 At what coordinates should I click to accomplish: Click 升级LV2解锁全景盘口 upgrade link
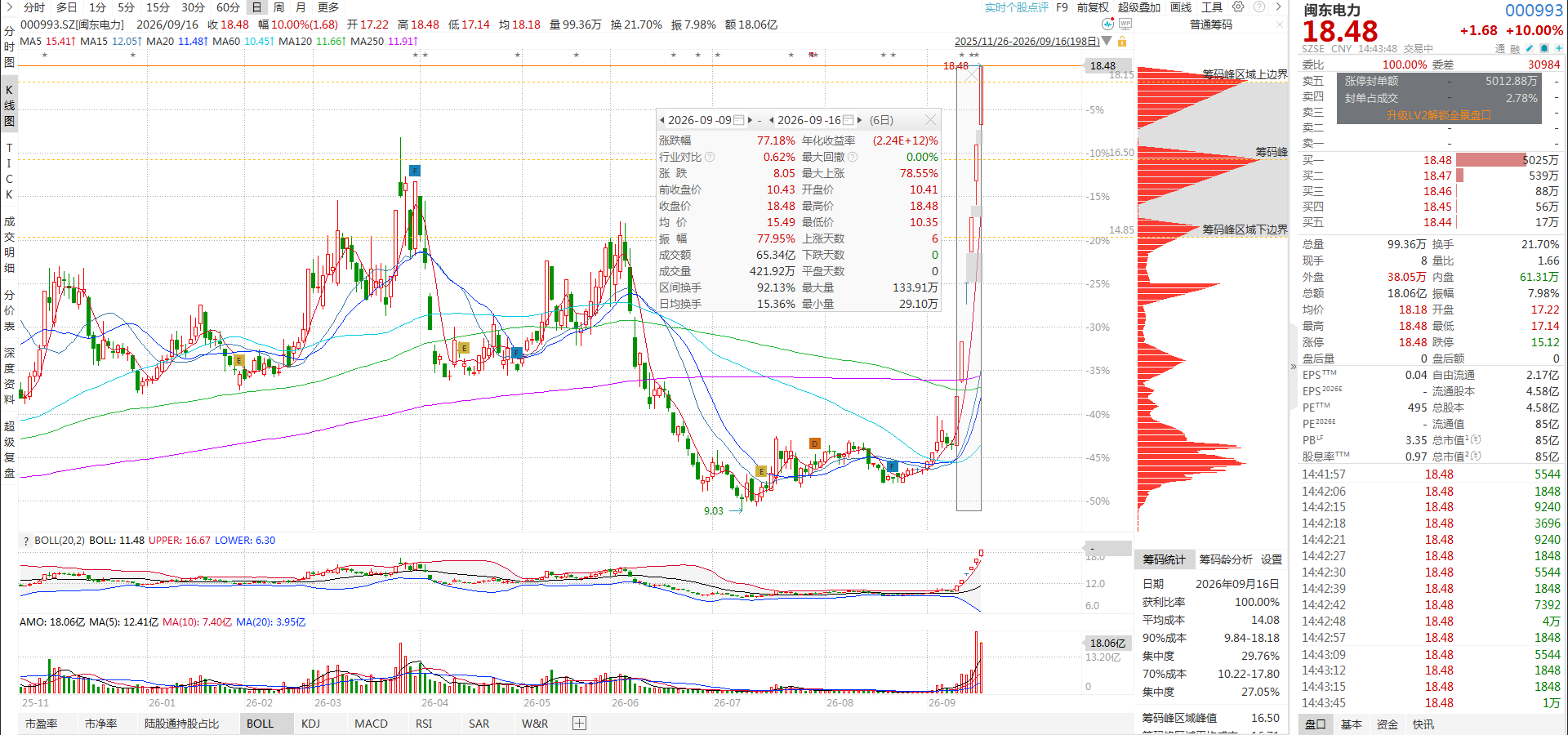coord(1438,115)
